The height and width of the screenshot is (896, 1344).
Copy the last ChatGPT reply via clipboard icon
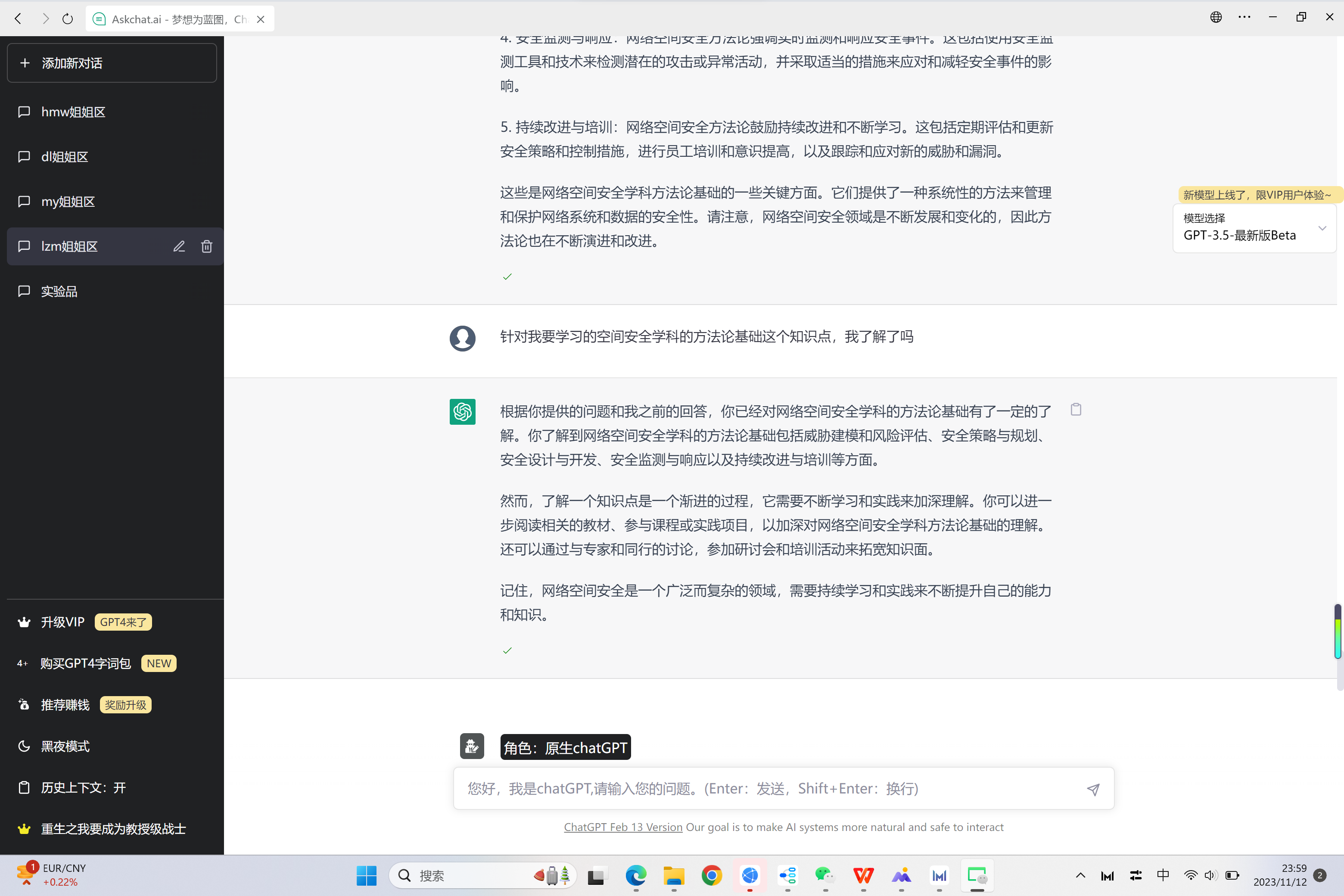click(1076, 409)
